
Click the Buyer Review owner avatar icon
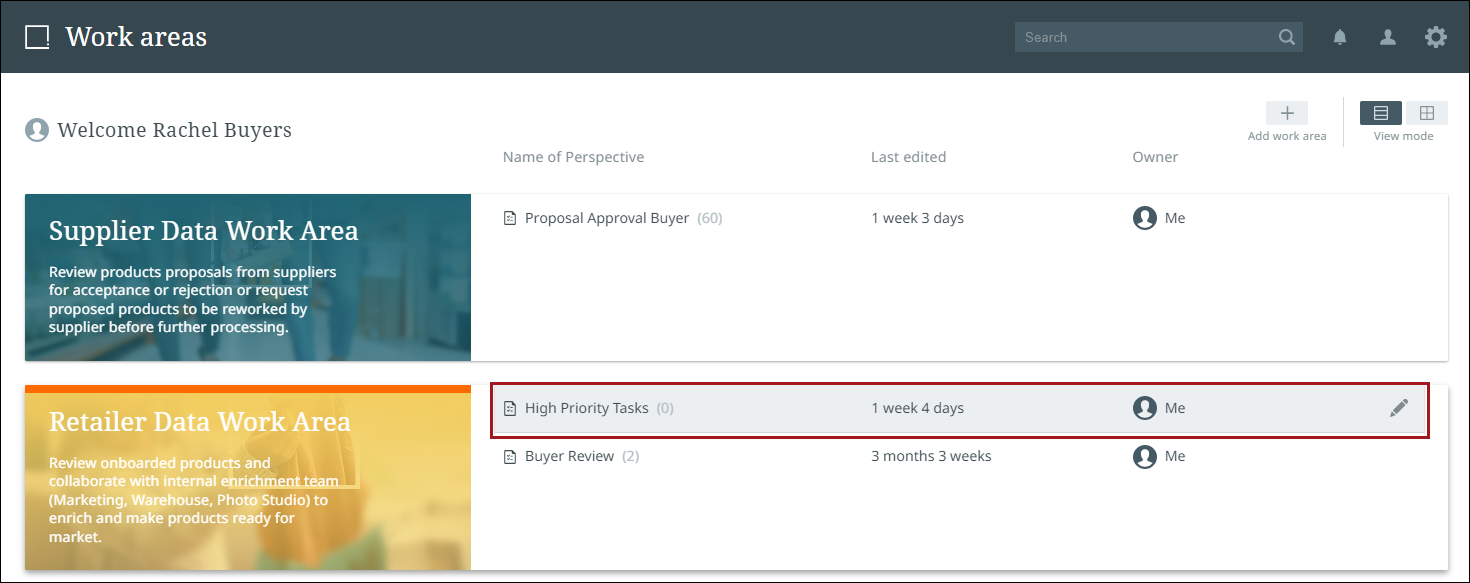(1145, 456)
